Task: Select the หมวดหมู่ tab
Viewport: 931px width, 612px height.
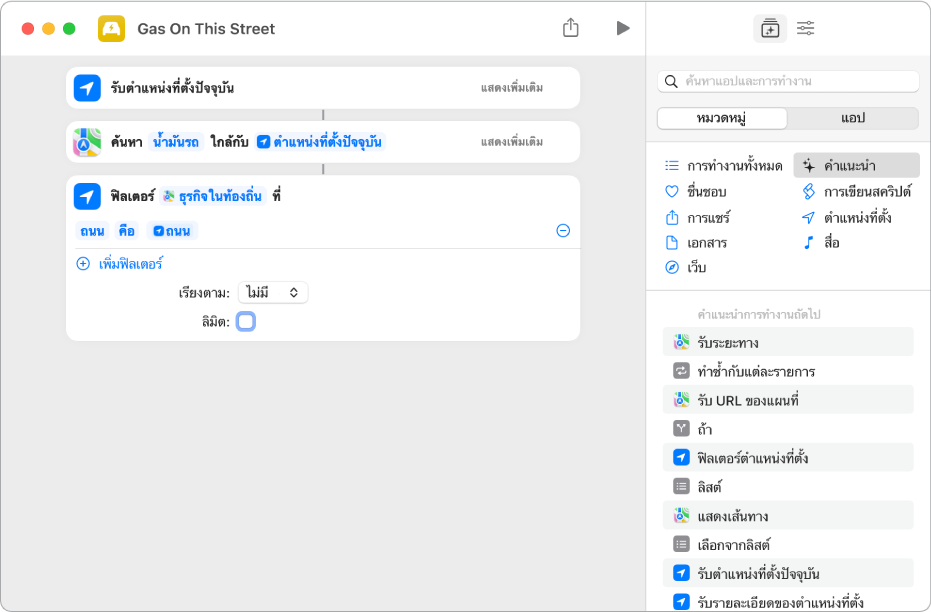Action: click(x=722, y=118)
